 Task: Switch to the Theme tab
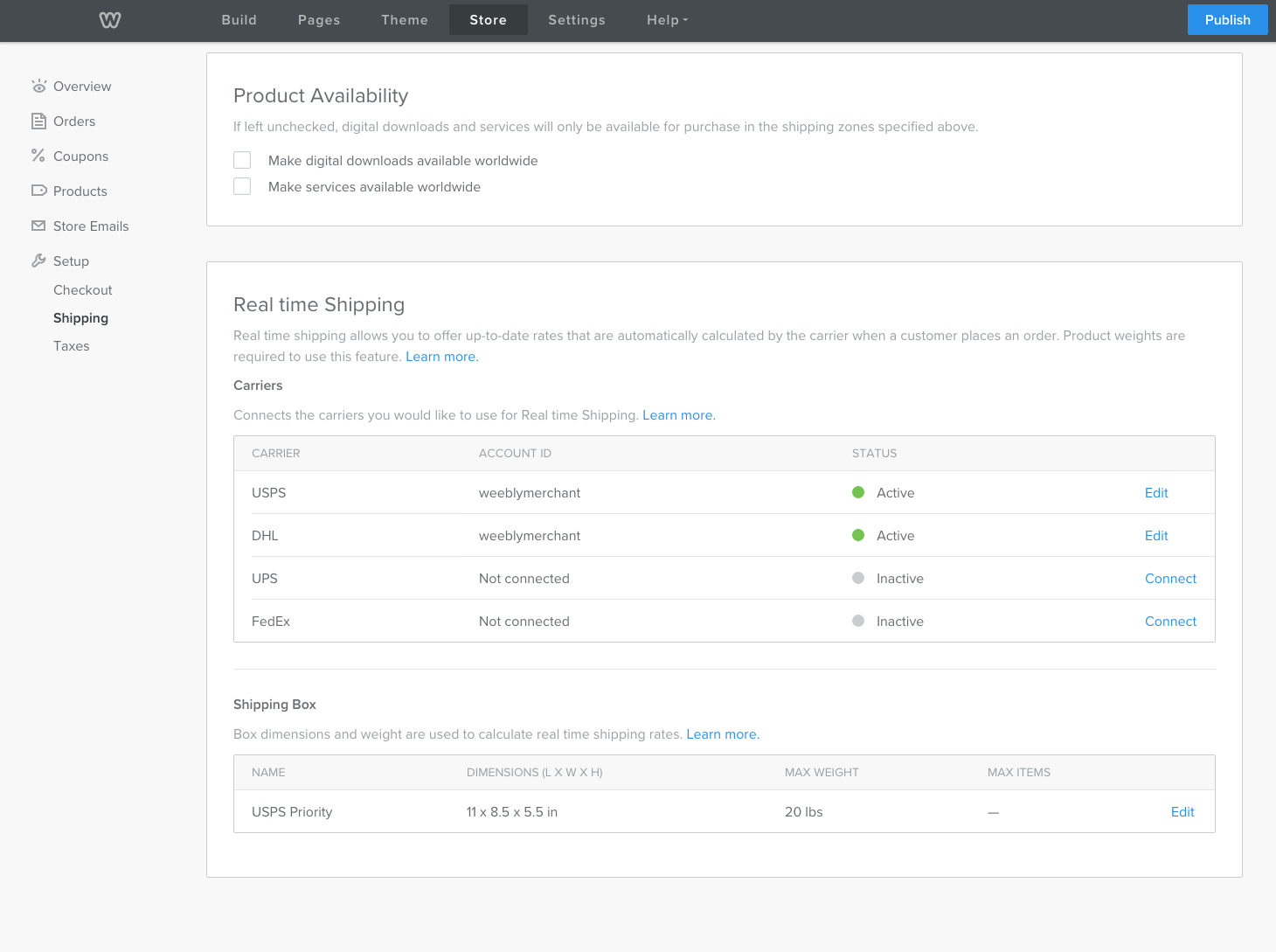405,20
